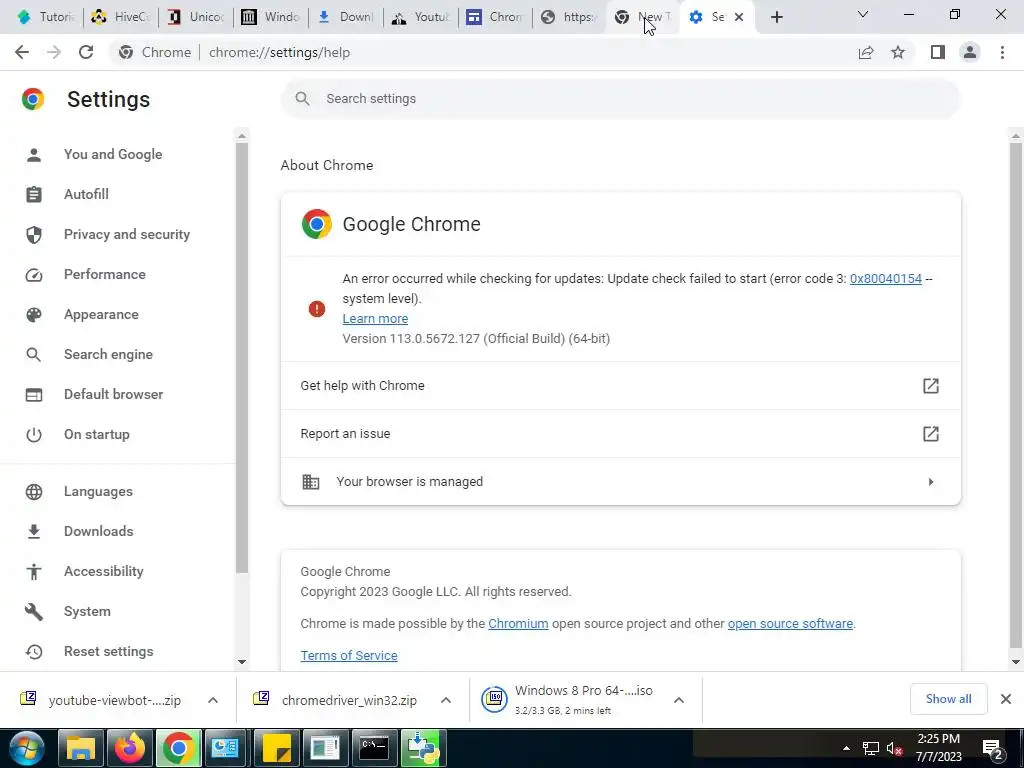Open the You and Google settings section
The image size is (1024, 768).
pos(112,154)
